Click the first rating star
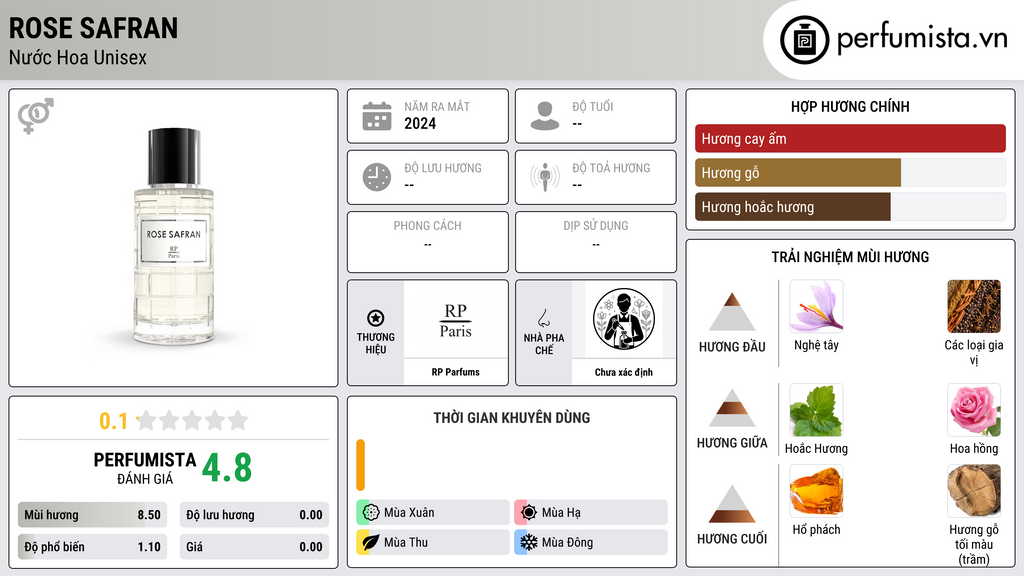 click(147, 420)
